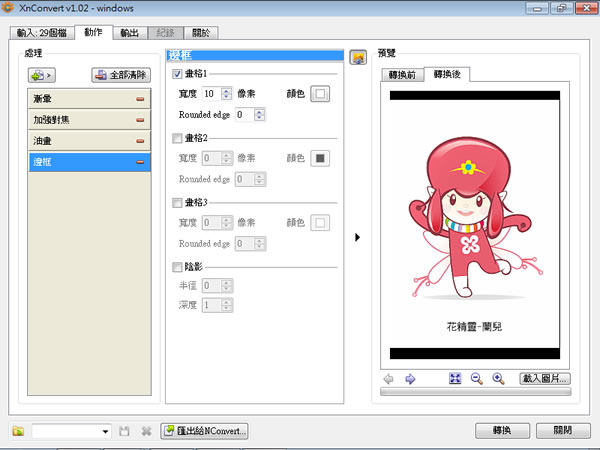This screenshot has width=600, height=450.
Task: Go to next preview image arrow
Action: (x=410, y=379)
